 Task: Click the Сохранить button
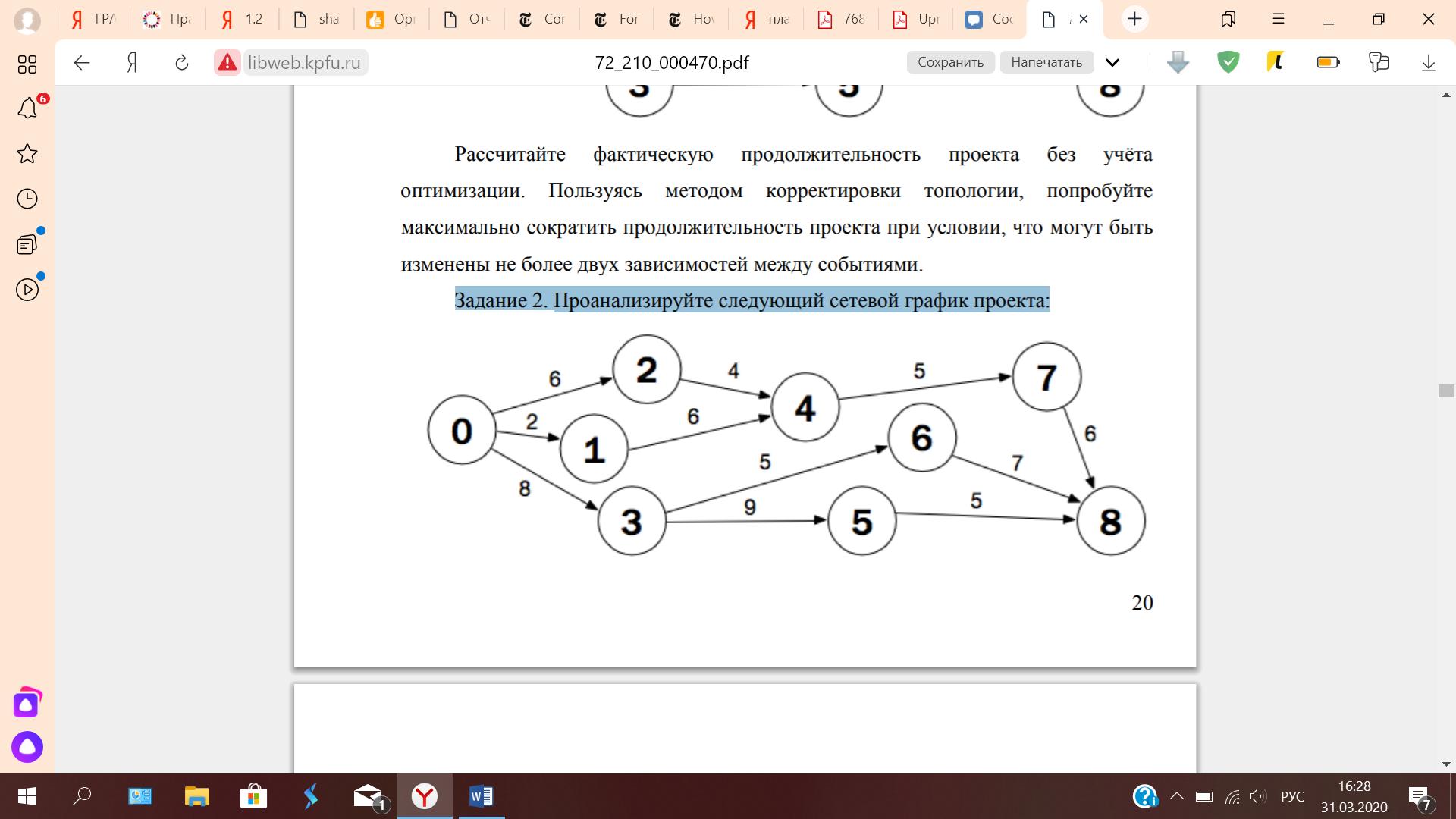click(950, 62)
